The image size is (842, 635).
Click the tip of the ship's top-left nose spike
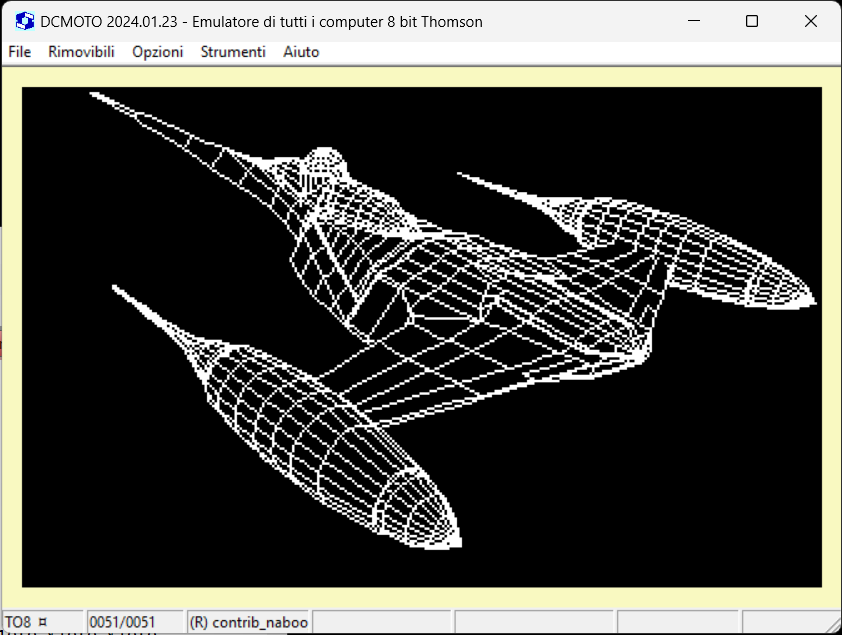(93, 95)
